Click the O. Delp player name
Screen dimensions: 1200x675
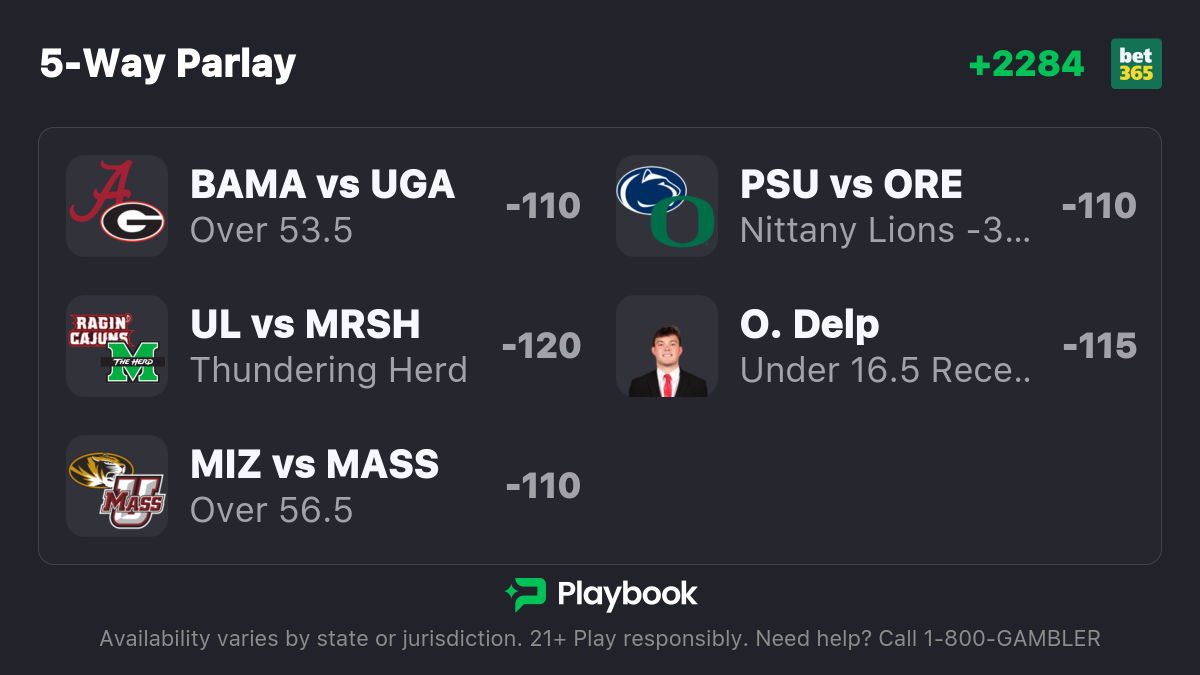[x=810, y=325]
